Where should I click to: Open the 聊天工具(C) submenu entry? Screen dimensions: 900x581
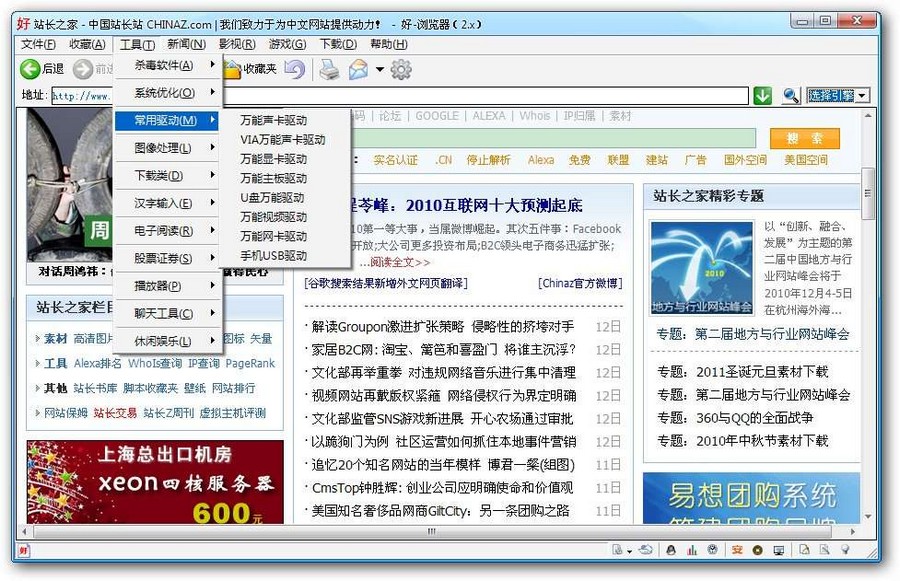166,313
